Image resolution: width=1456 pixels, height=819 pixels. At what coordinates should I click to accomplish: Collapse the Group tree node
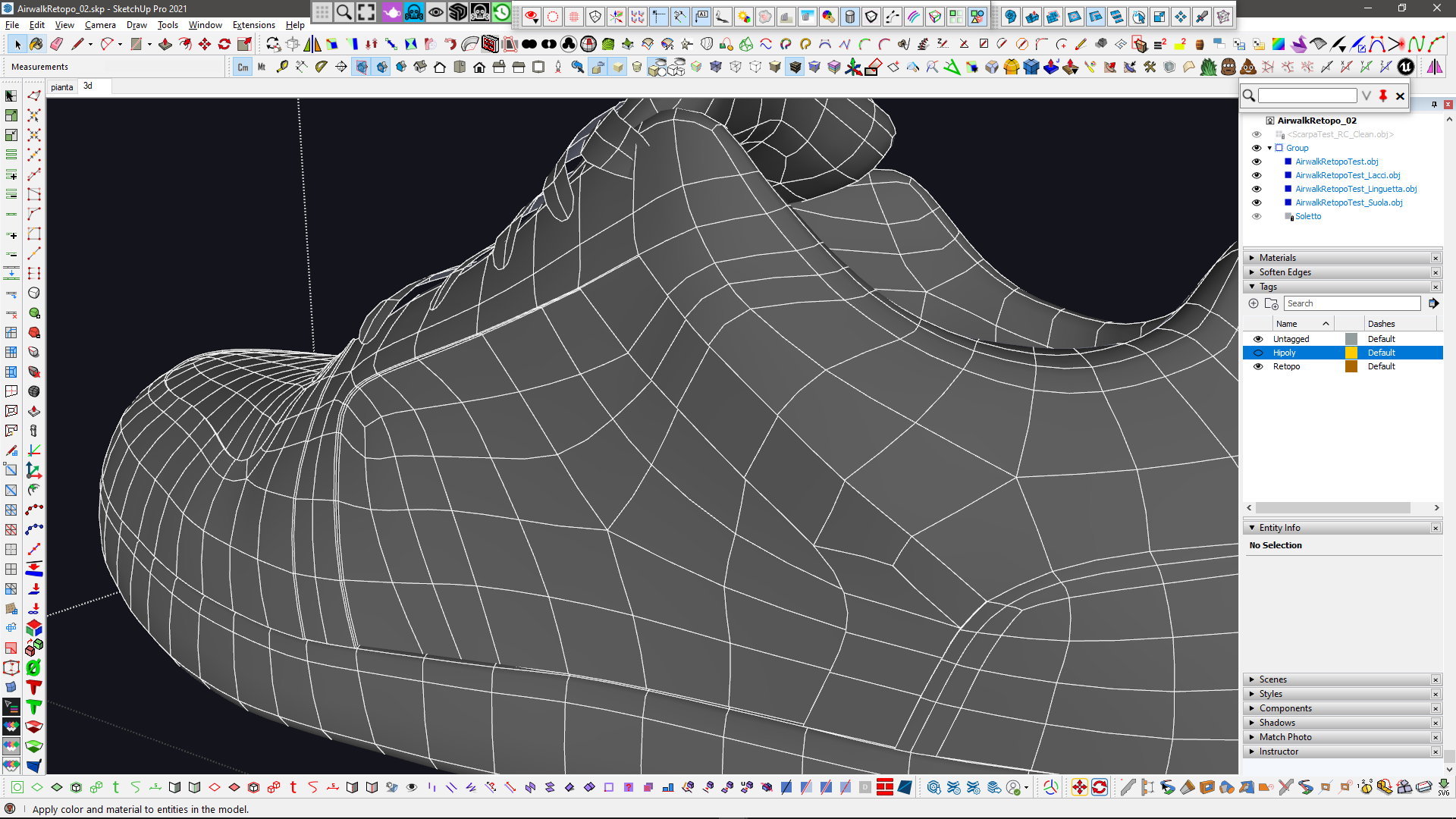pyautogui.click(x=1269, y=148)
